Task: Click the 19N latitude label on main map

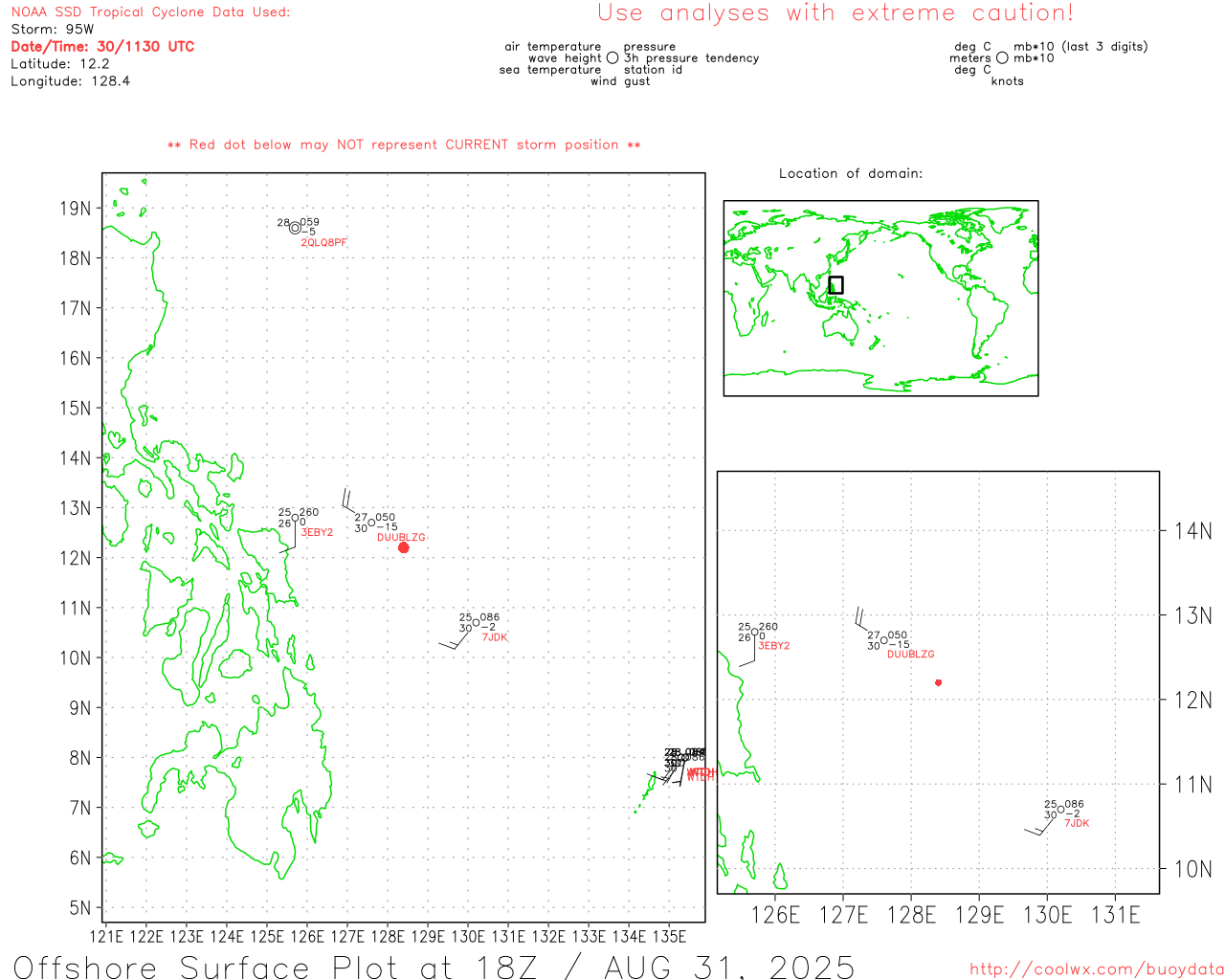Action: [74, 209]
